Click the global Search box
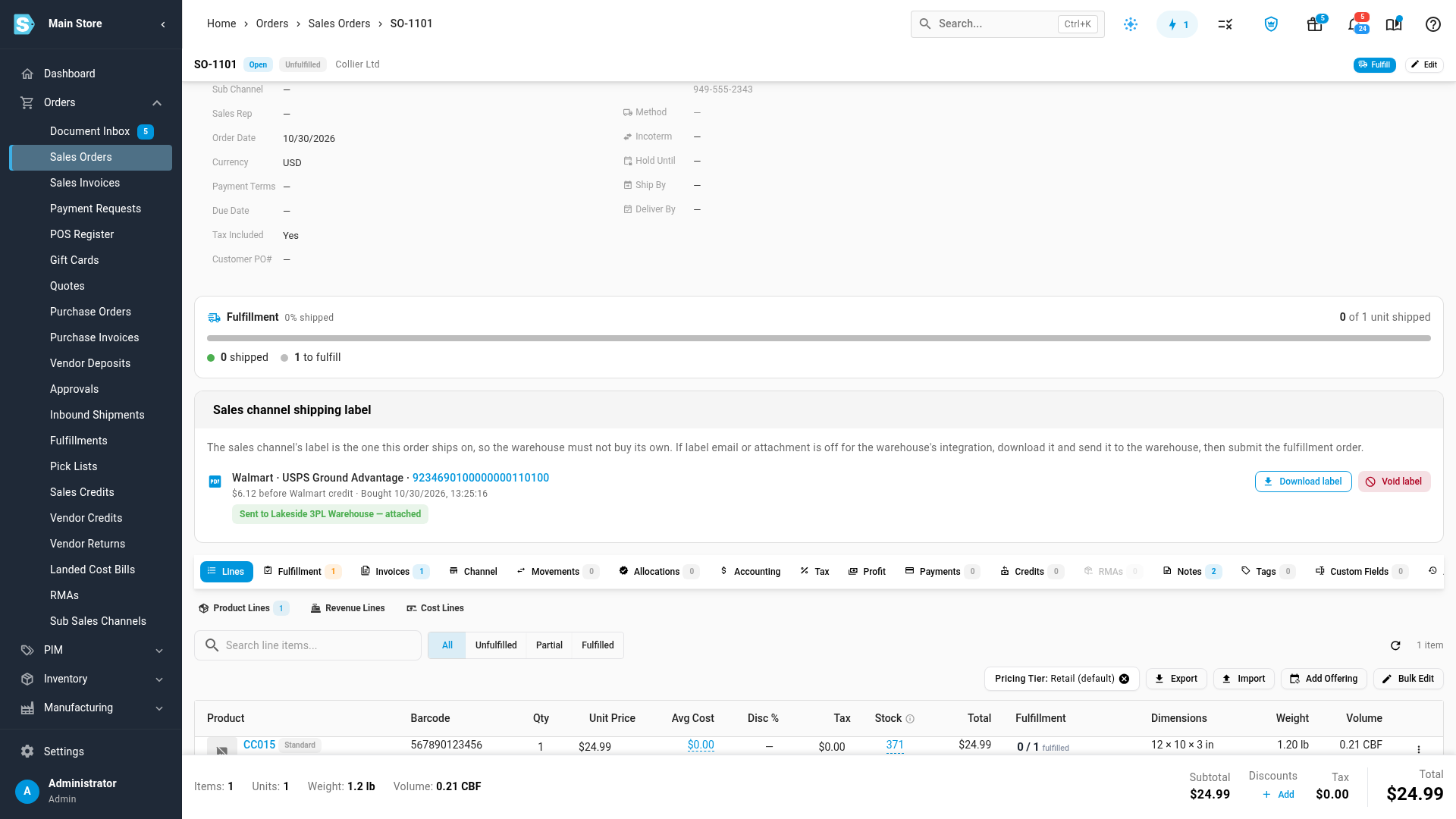Screen dimensions: 1456x819 [x=1007, y=24]
